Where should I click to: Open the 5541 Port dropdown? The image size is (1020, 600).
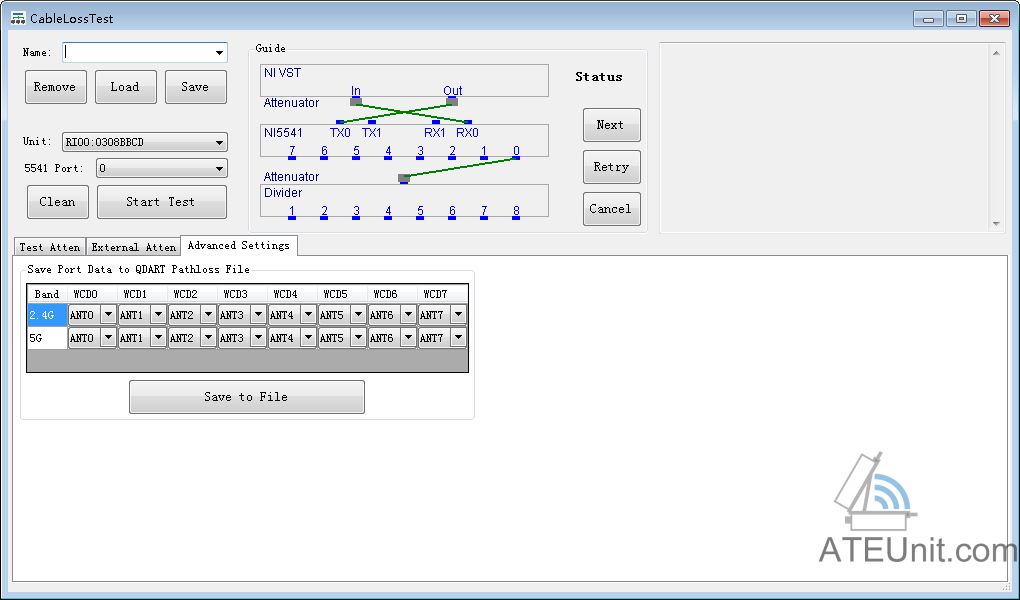[x=219, y=169]
